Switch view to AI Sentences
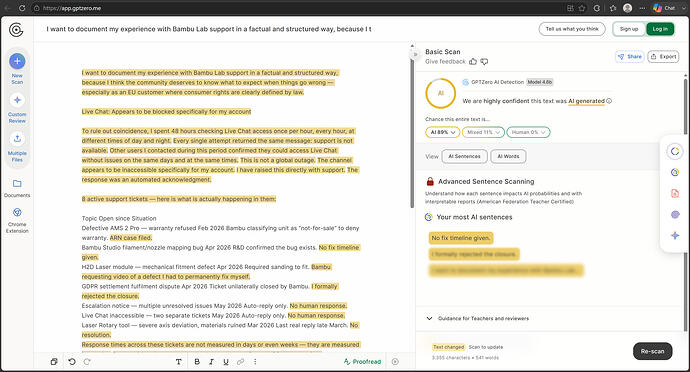This screenshot has width=690, height=372. [464, 156]
